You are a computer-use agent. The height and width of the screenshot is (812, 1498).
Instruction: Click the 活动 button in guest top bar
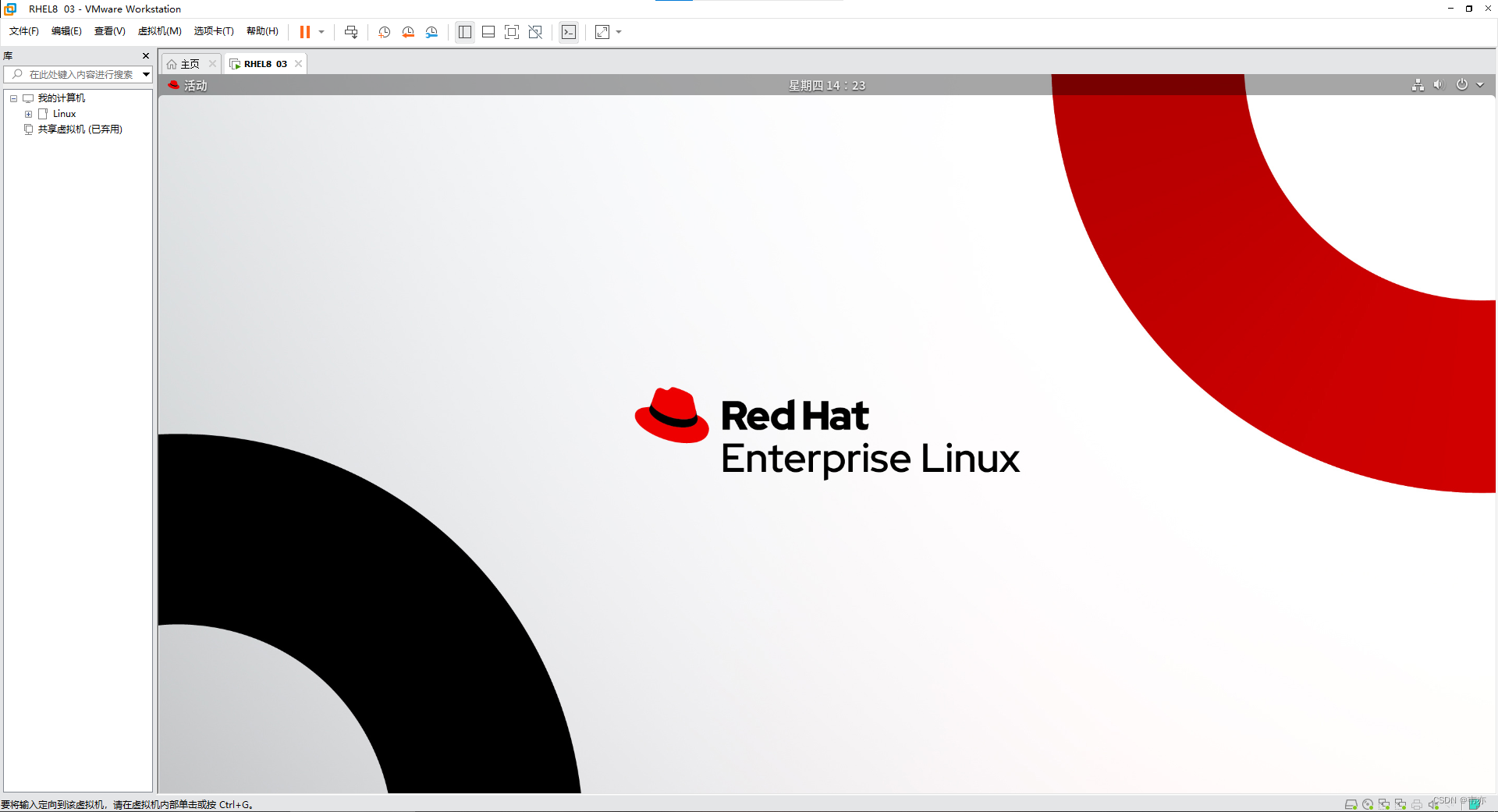click(188, 85)
